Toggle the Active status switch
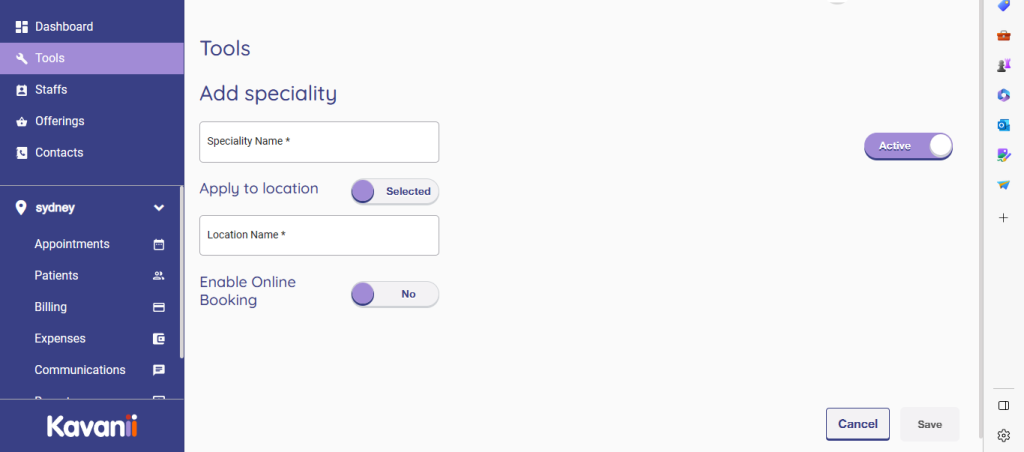 click(x=908, y=146)
